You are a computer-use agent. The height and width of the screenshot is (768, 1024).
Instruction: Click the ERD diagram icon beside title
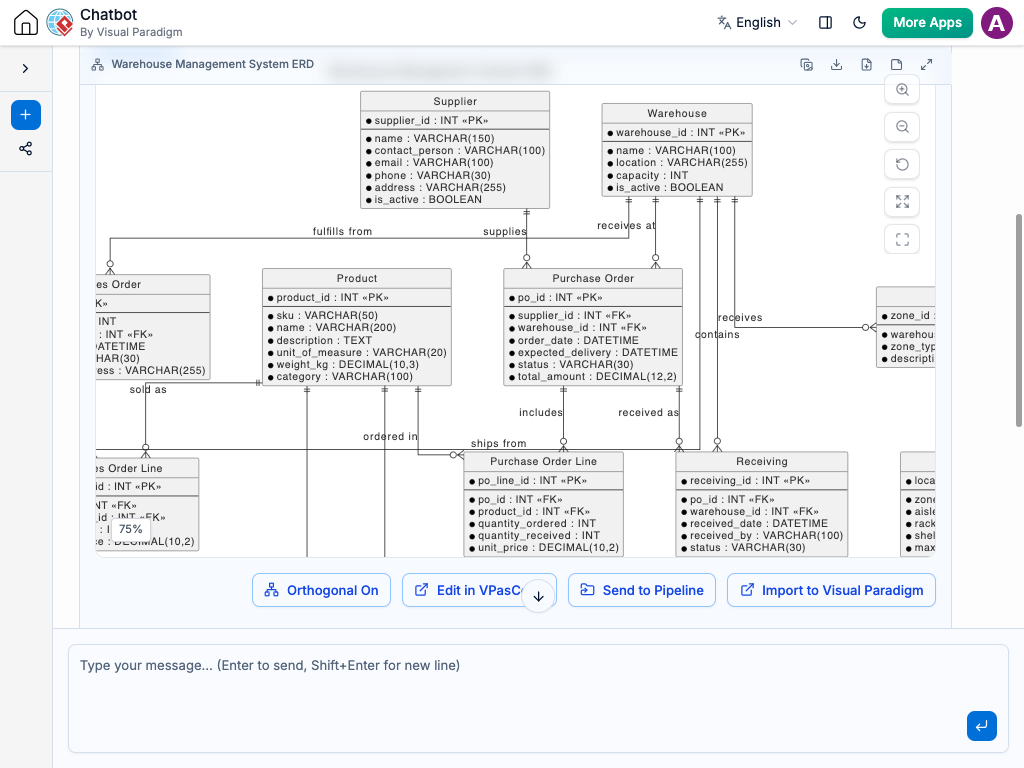click(x=97, y=65)
